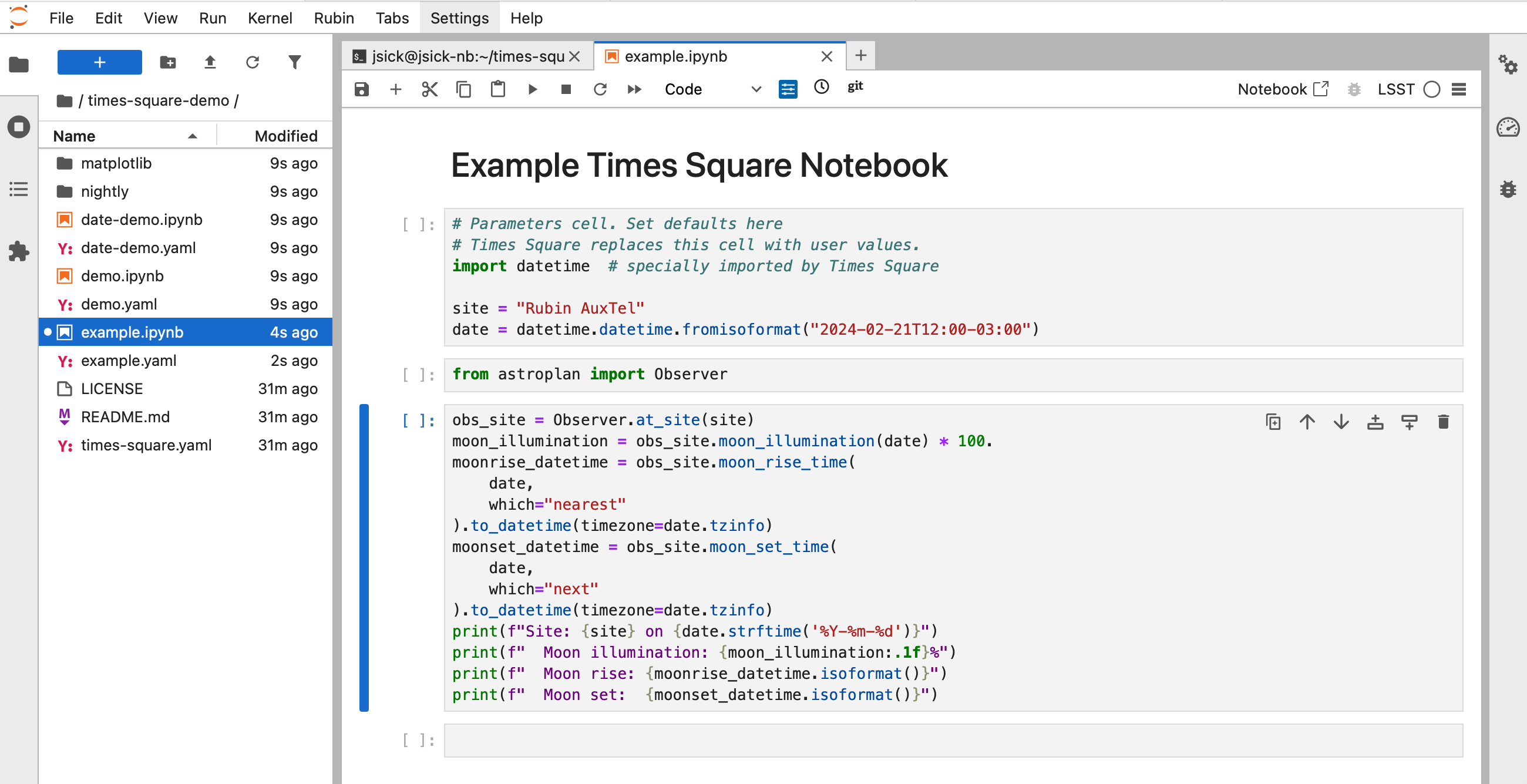The height and width of the screenshot is (784, 1527).
Task: Close the example.ipynb tab
Action: 827,56
